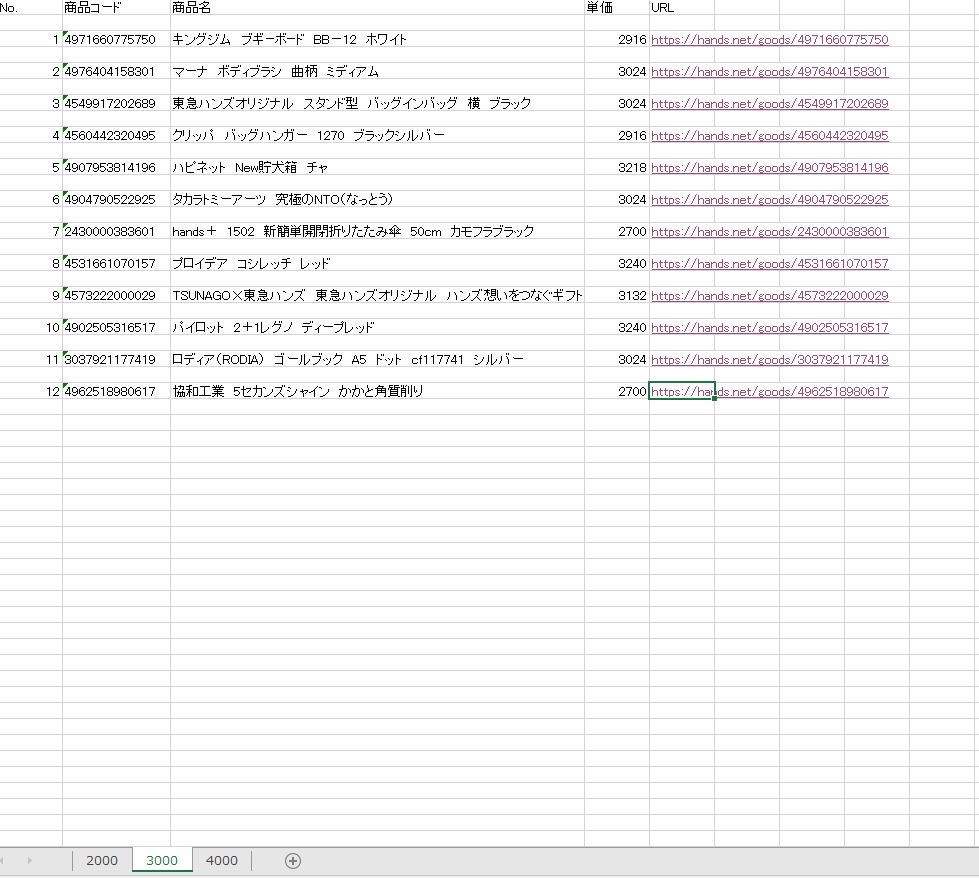This screenshot has width=979, height=878.
Task: Select the 単価 header cell
Action: coord(616,7)
